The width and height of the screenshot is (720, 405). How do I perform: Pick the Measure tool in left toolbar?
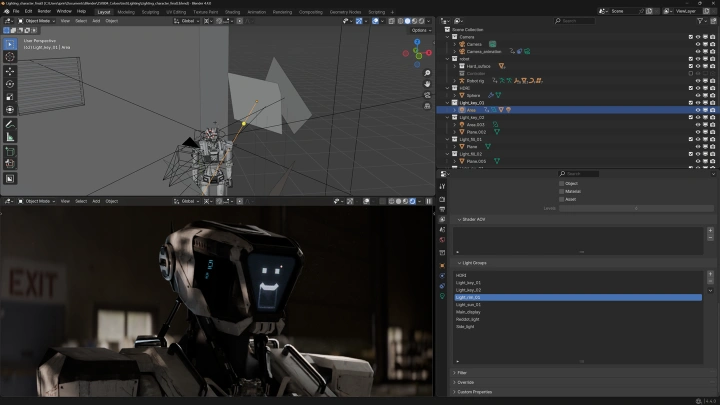(10, 136)
